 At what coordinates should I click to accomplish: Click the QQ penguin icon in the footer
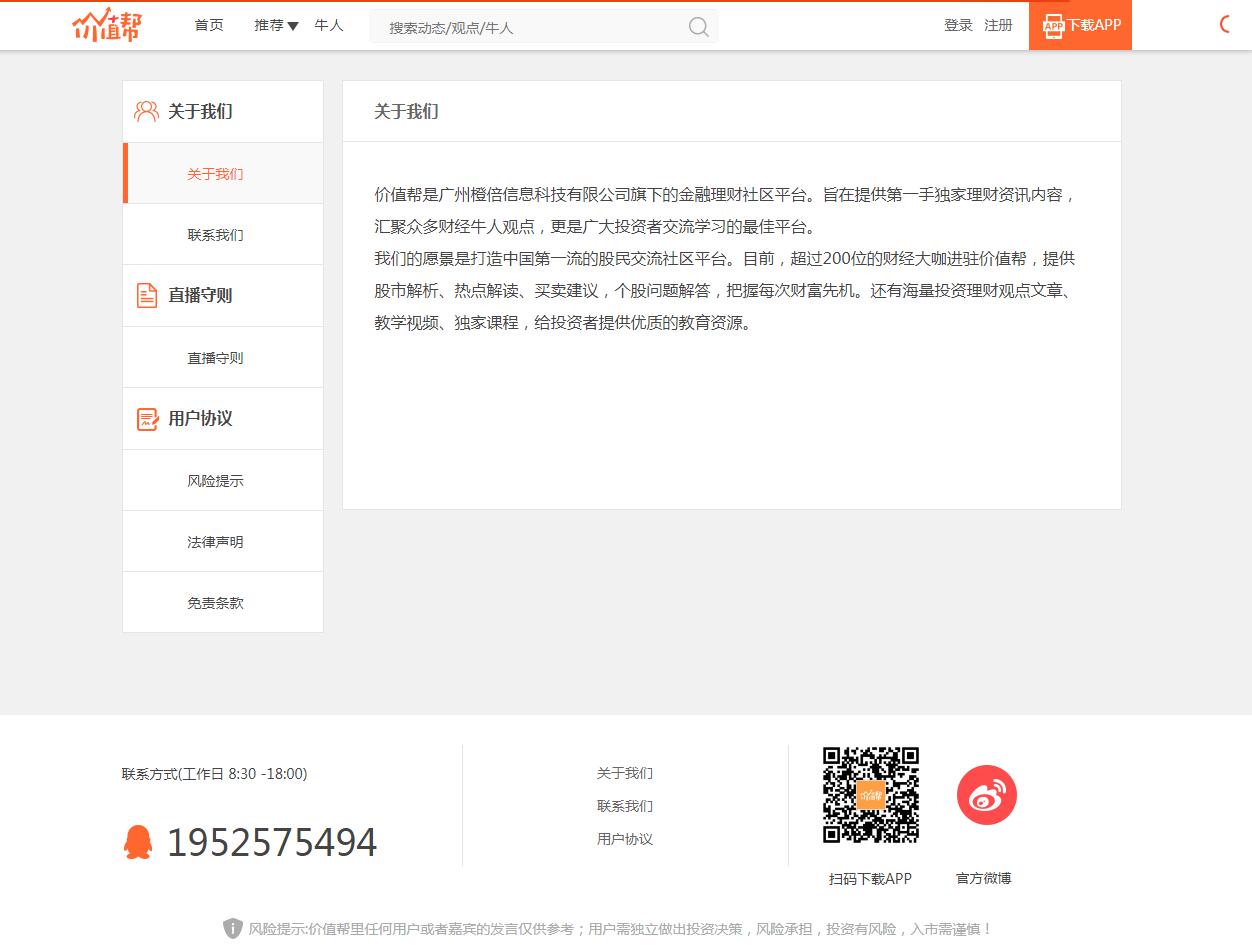click(x=138, y=842)
